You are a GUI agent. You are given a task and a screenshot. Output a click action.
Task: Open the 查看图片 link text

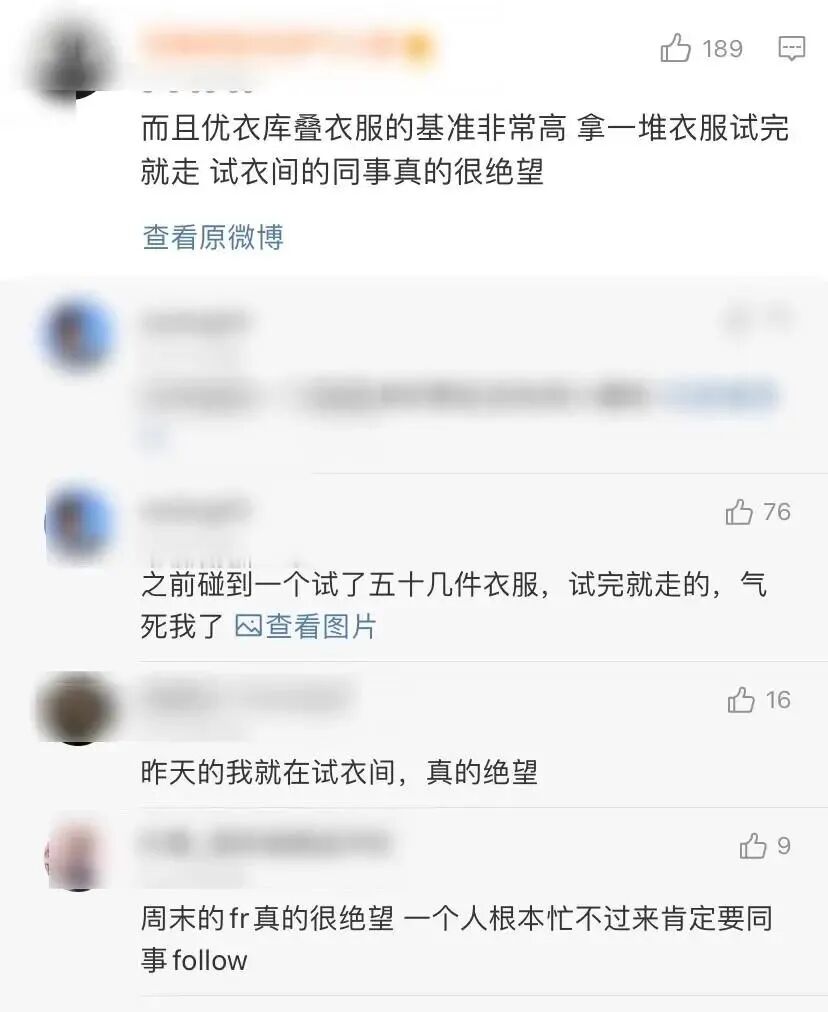click(x=321, y=626)
